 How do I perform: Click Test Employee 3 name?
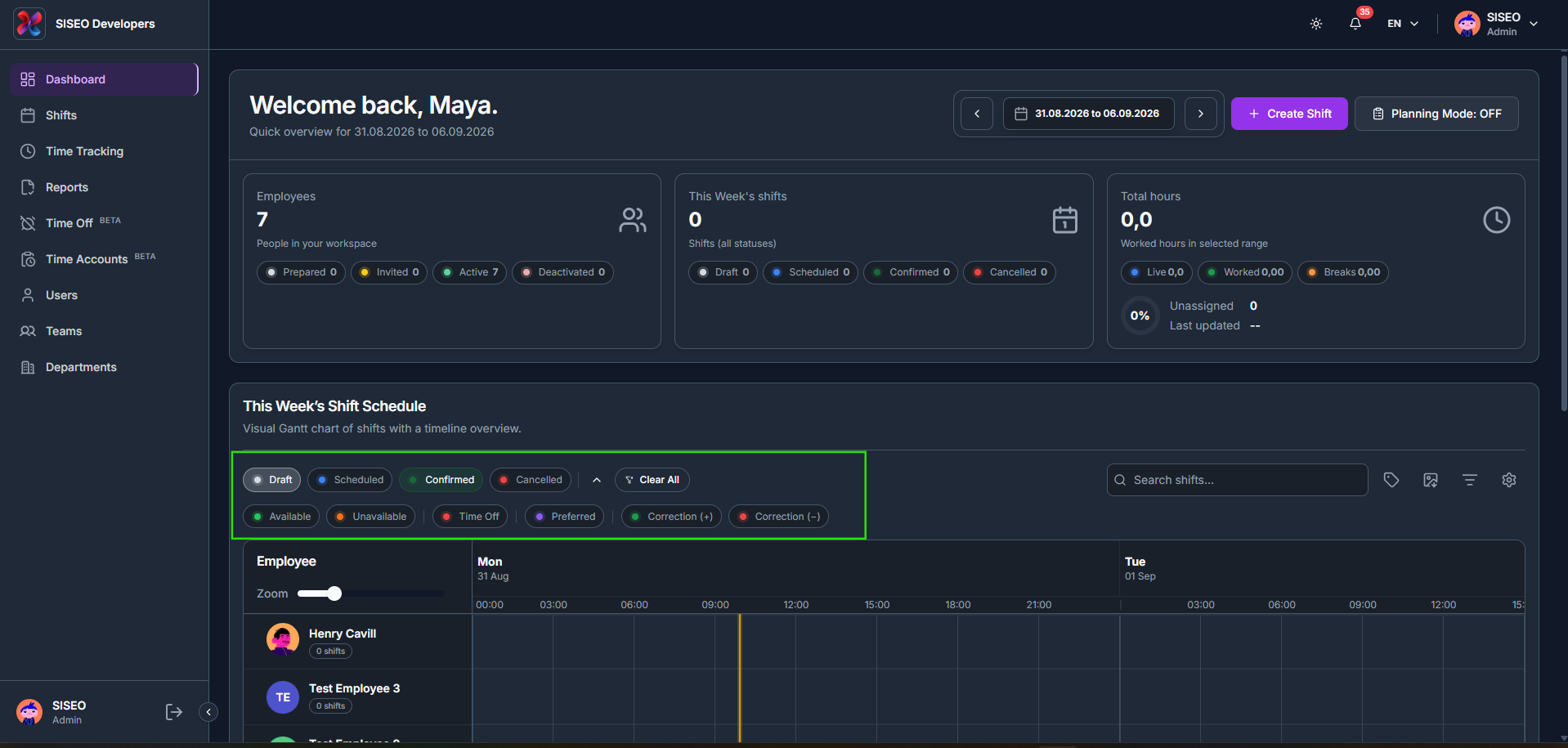point(354,688)
